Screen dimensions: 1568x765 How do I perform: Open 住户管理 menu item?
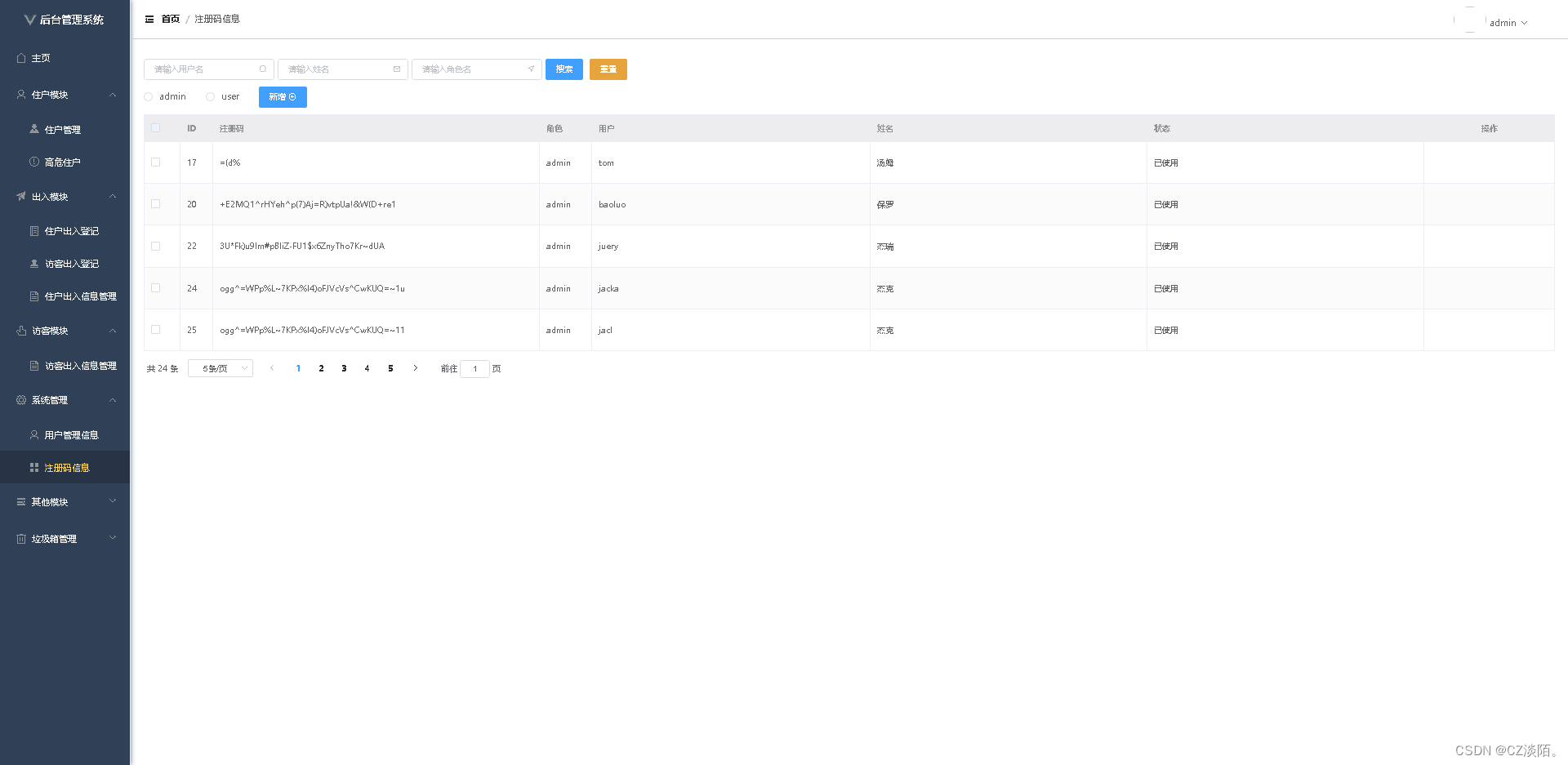click(x=65, y=129)
